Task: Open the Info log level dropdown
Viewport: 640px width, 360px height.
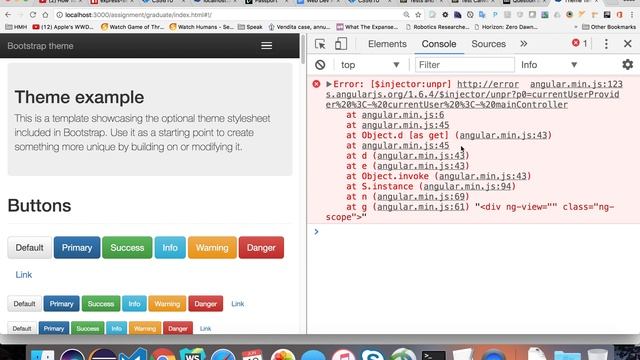Action: [549, 64]
